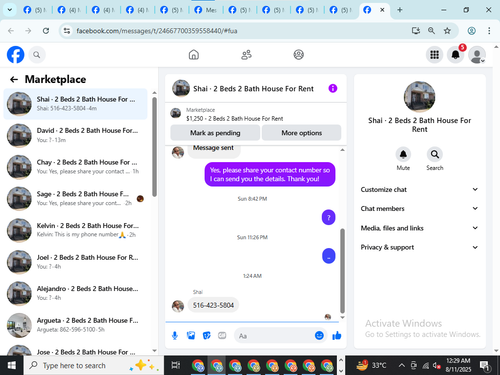The width and height of the screenshot is (500, 375).
Task: Open the browser zoom magnifier icon
Action: [x=431, y=31]
